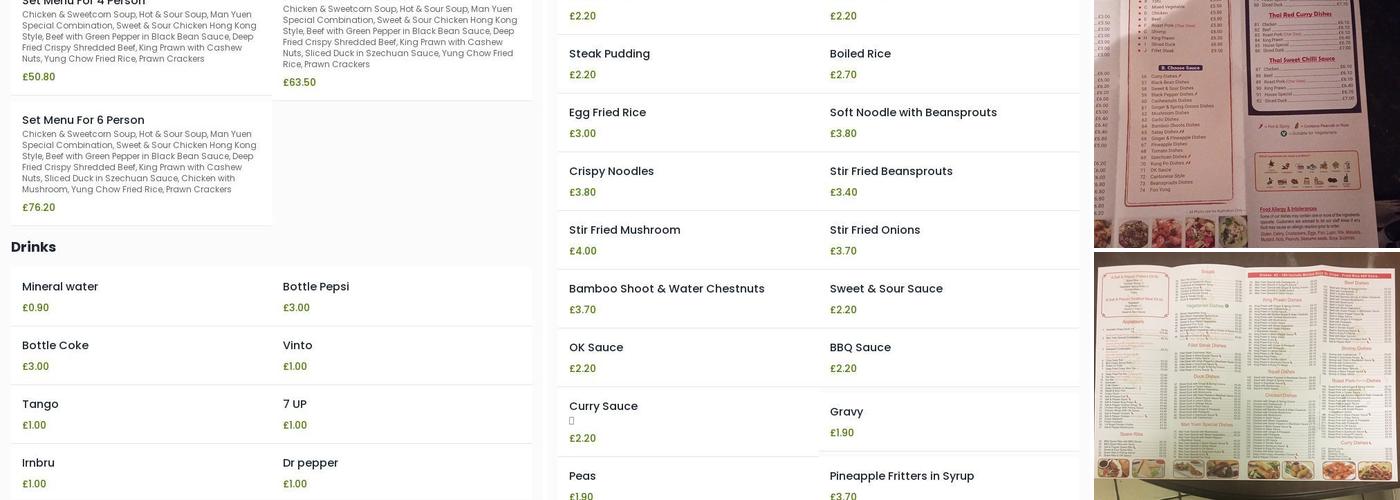The width and height of the screenshot is (1400, 500).
Task: Open the top menu photo thumbnail
Action: tap(1246, 123)
